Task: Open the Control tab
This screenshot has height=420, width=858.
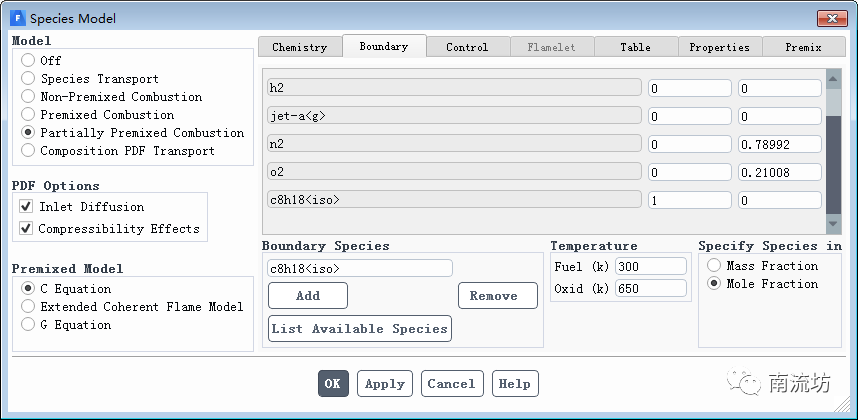Action: click(467, 47)
